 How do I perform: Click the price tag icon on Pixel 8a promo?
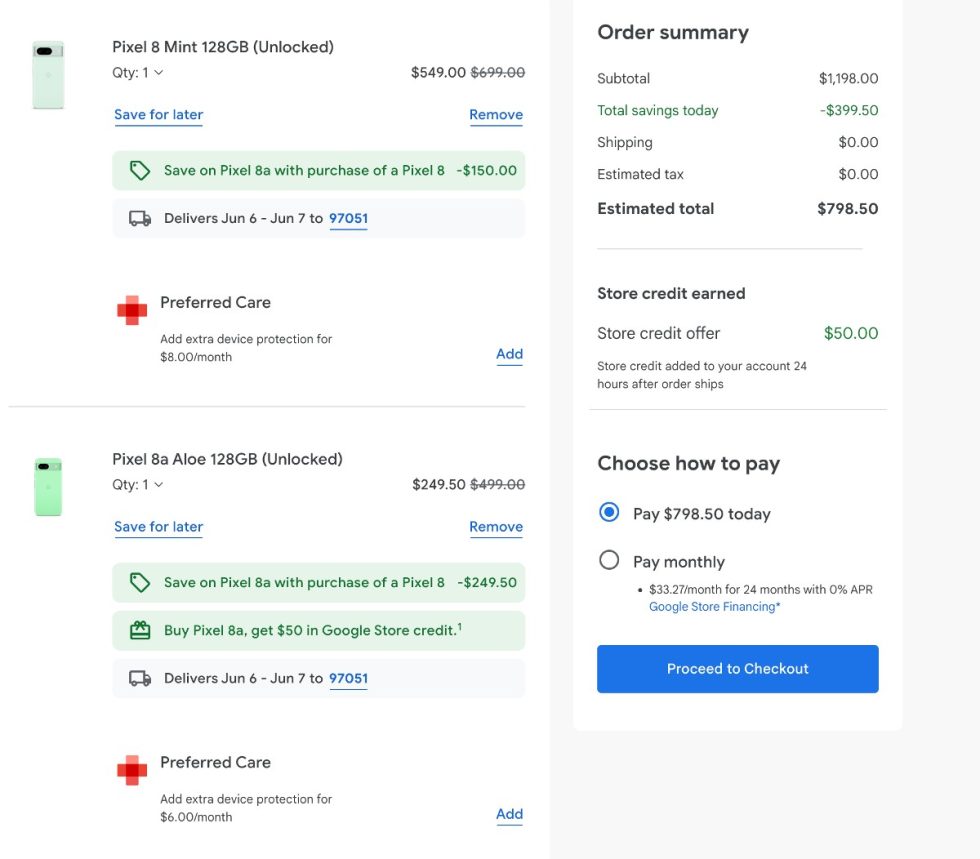click(x=140, y=583)
